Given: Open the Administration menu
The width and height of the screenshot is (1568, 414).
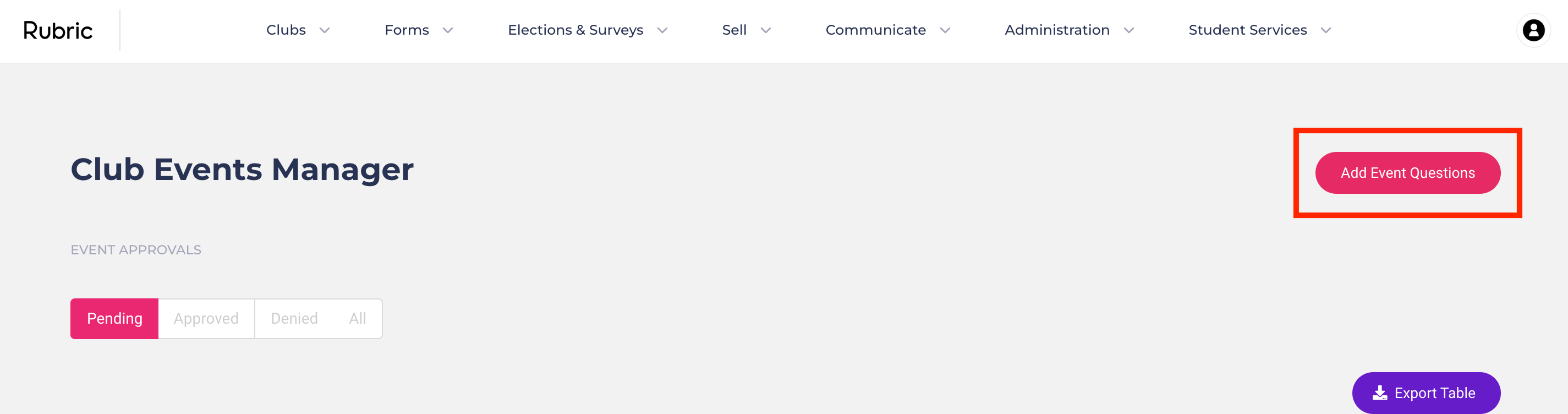Looking at the screenshot, I should (x=1057, y=30).
